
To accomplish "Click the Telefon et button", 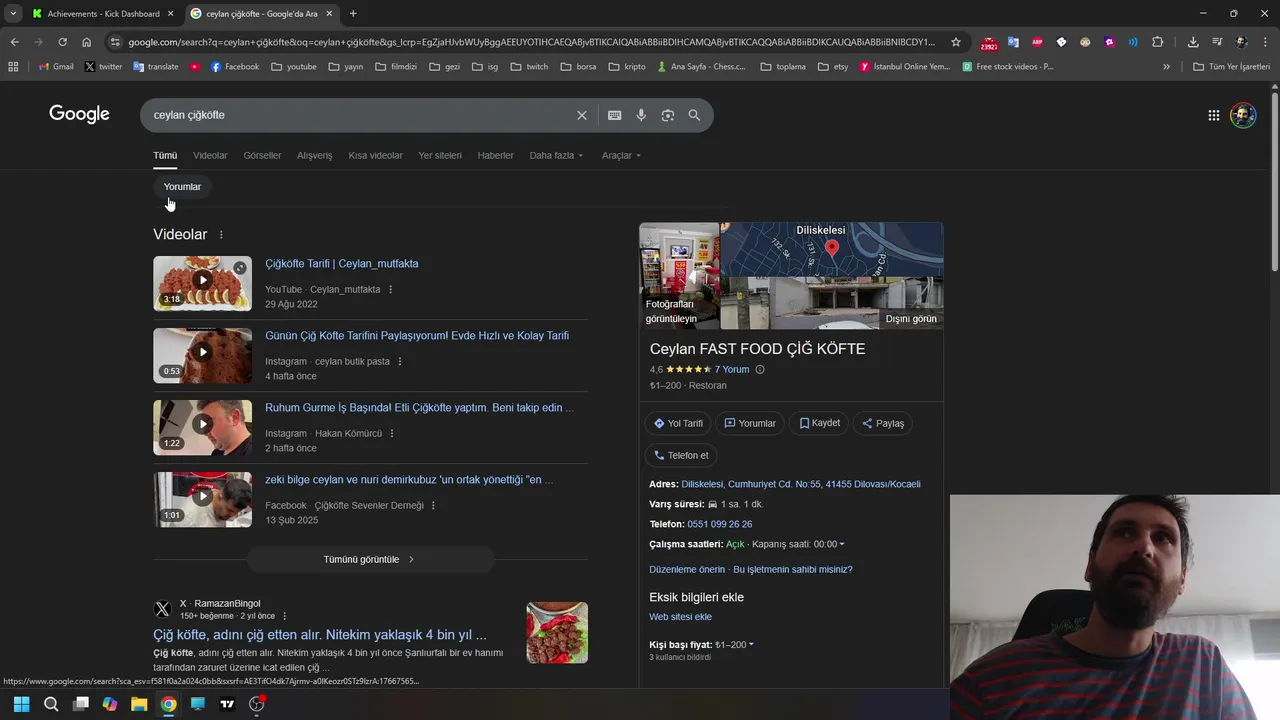I will pyautogui.click(x=681, y=456).
